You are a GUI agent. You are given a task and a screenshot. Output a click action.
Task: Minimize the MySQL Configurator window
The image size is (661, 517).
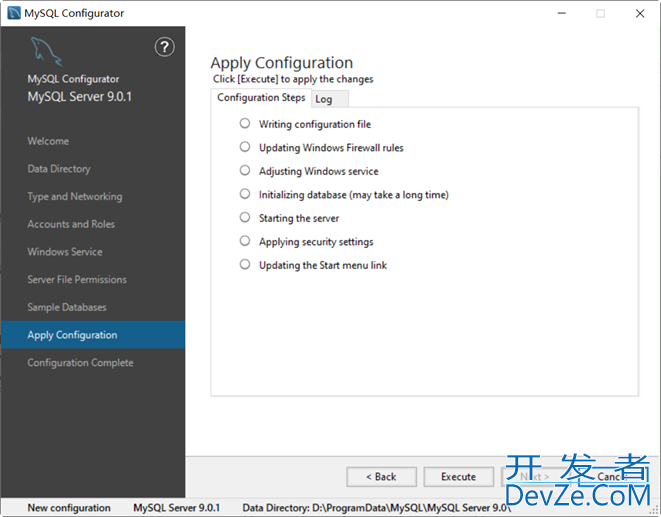click(x=562, y=13)
